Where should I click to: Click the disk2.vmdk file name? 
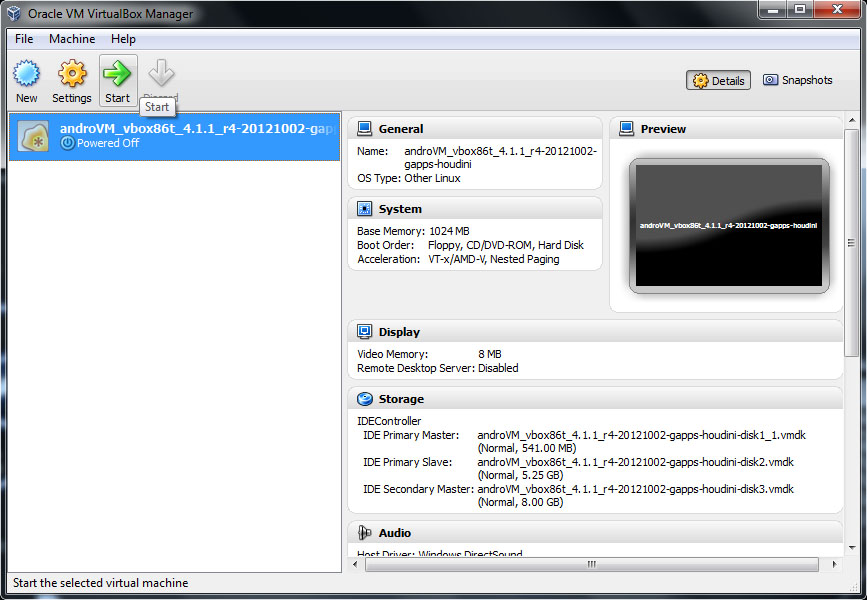click(x=635, y=462)
